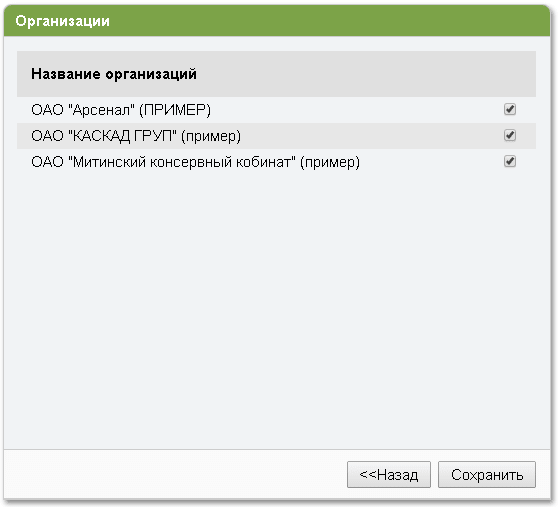Click the word ПРИМЕР in the Арсенал row
558x507 pixels.
pyautogui.click(x=175, y=110)
